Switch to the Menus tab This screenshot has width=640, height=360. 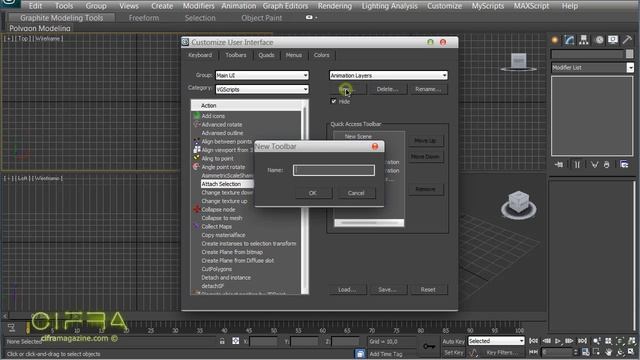[x=293, y=55]
